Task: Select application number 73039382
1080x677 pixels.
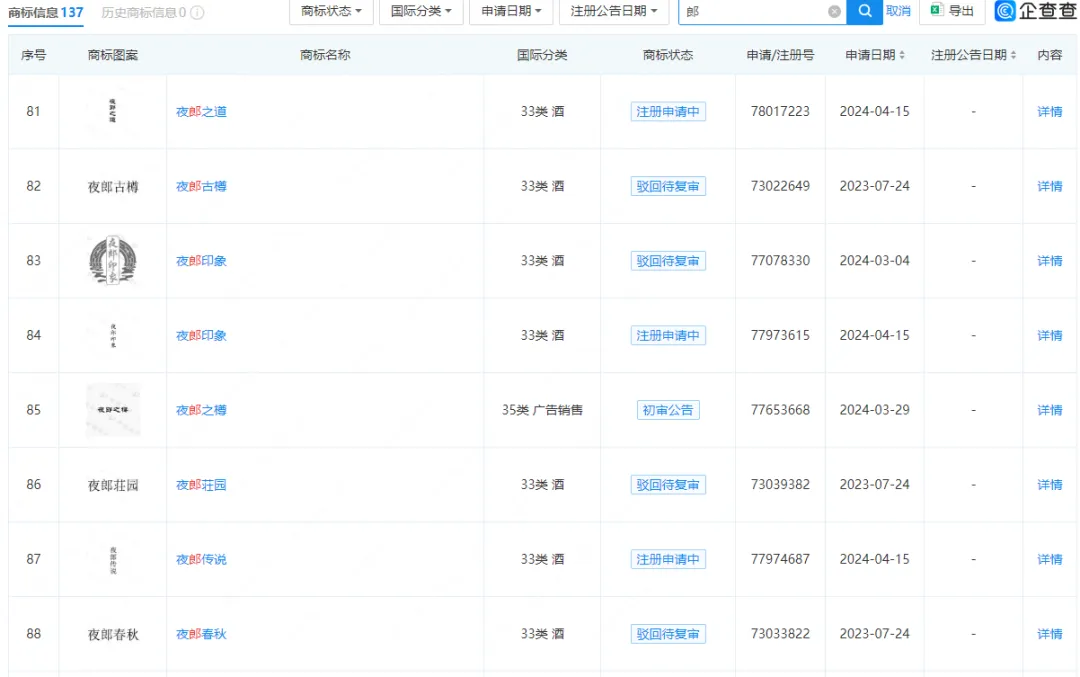Action: (x=780, y=485)
